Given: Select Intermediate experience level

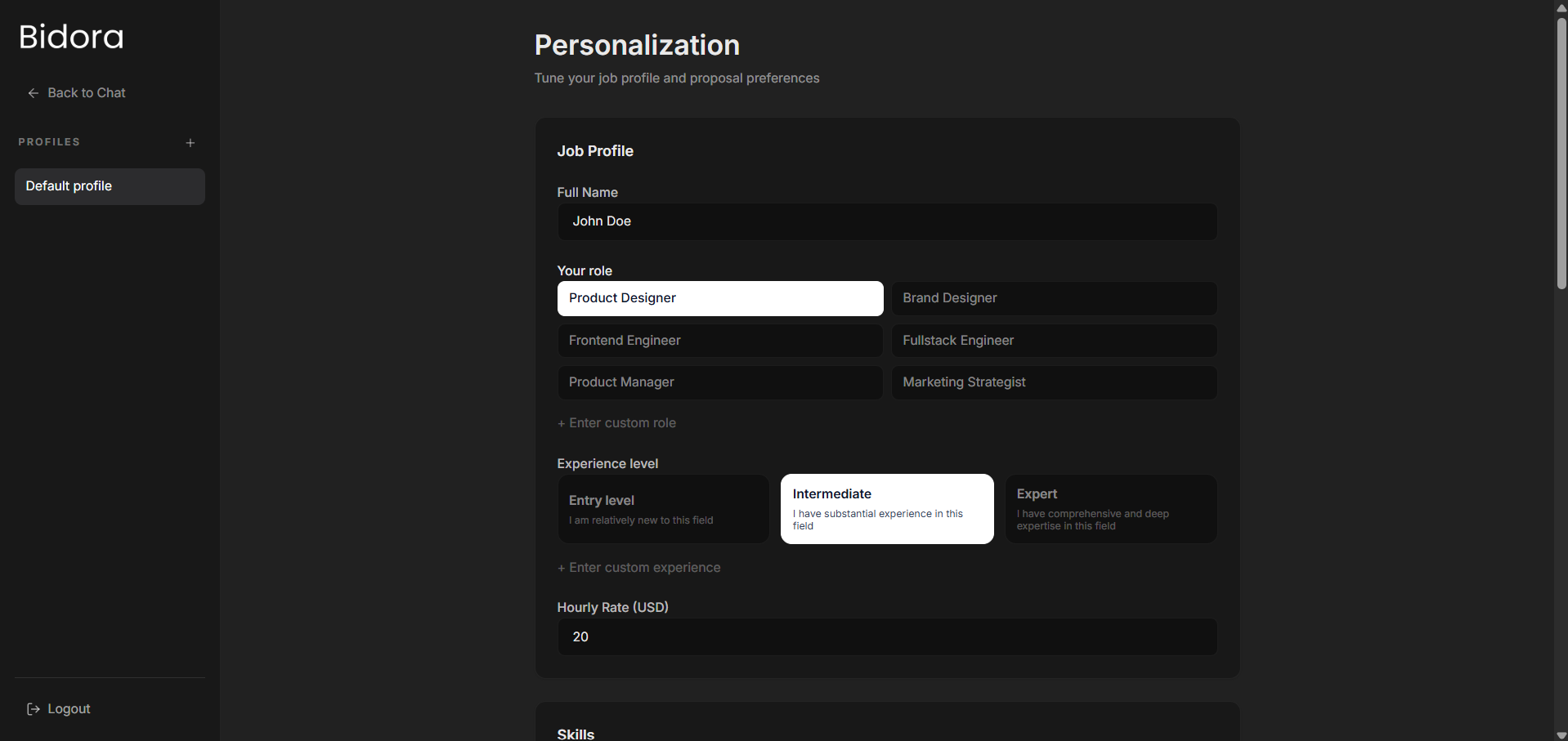Looking at the screenshot, I should 886,509.
